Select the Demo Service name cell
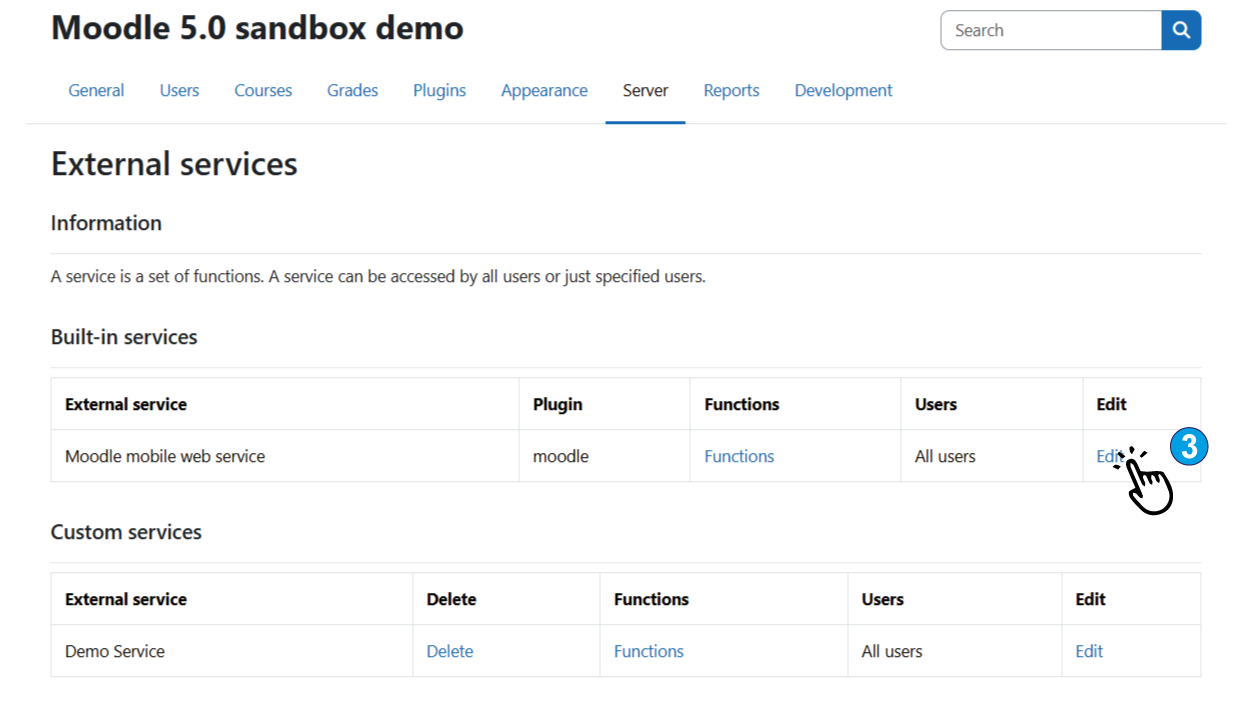Screen dimensions: 1243x714 point(115,652)
